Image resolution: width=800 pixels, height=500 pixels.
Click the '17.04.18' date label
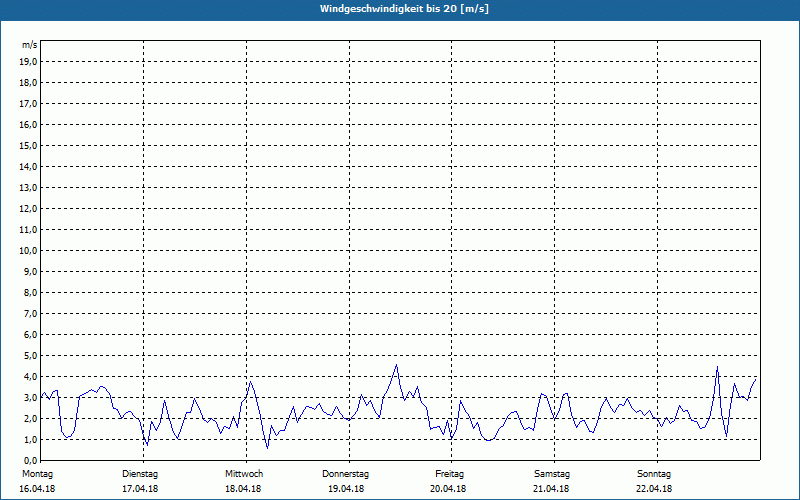click(x=140, y=489)
